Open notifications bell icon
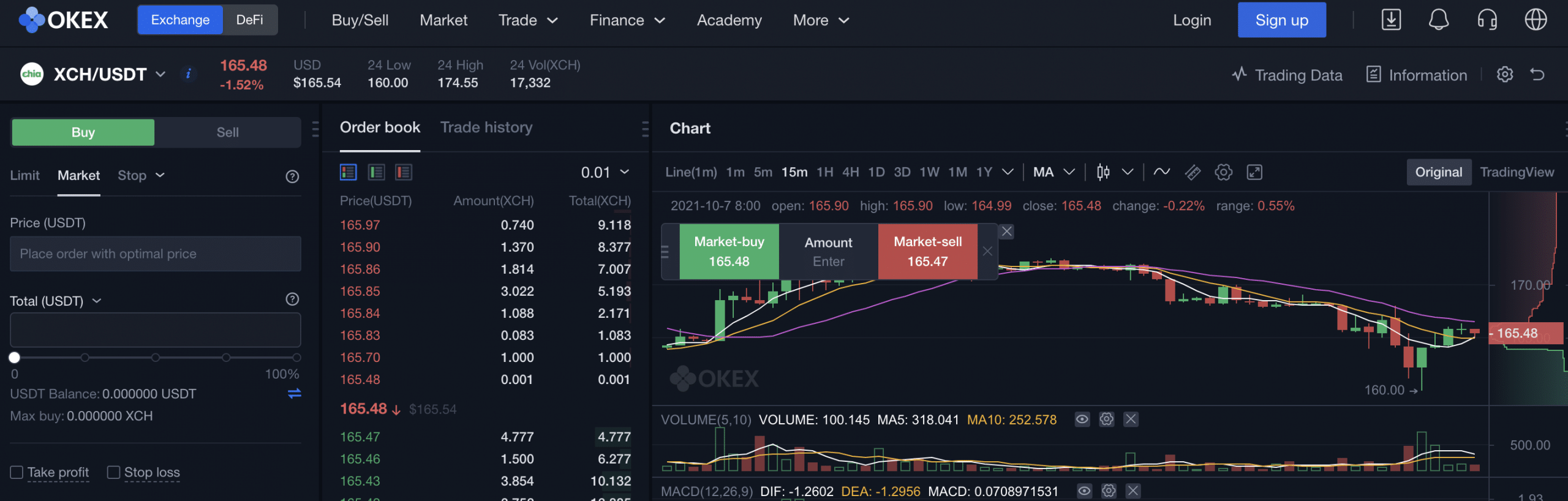 1439,20
